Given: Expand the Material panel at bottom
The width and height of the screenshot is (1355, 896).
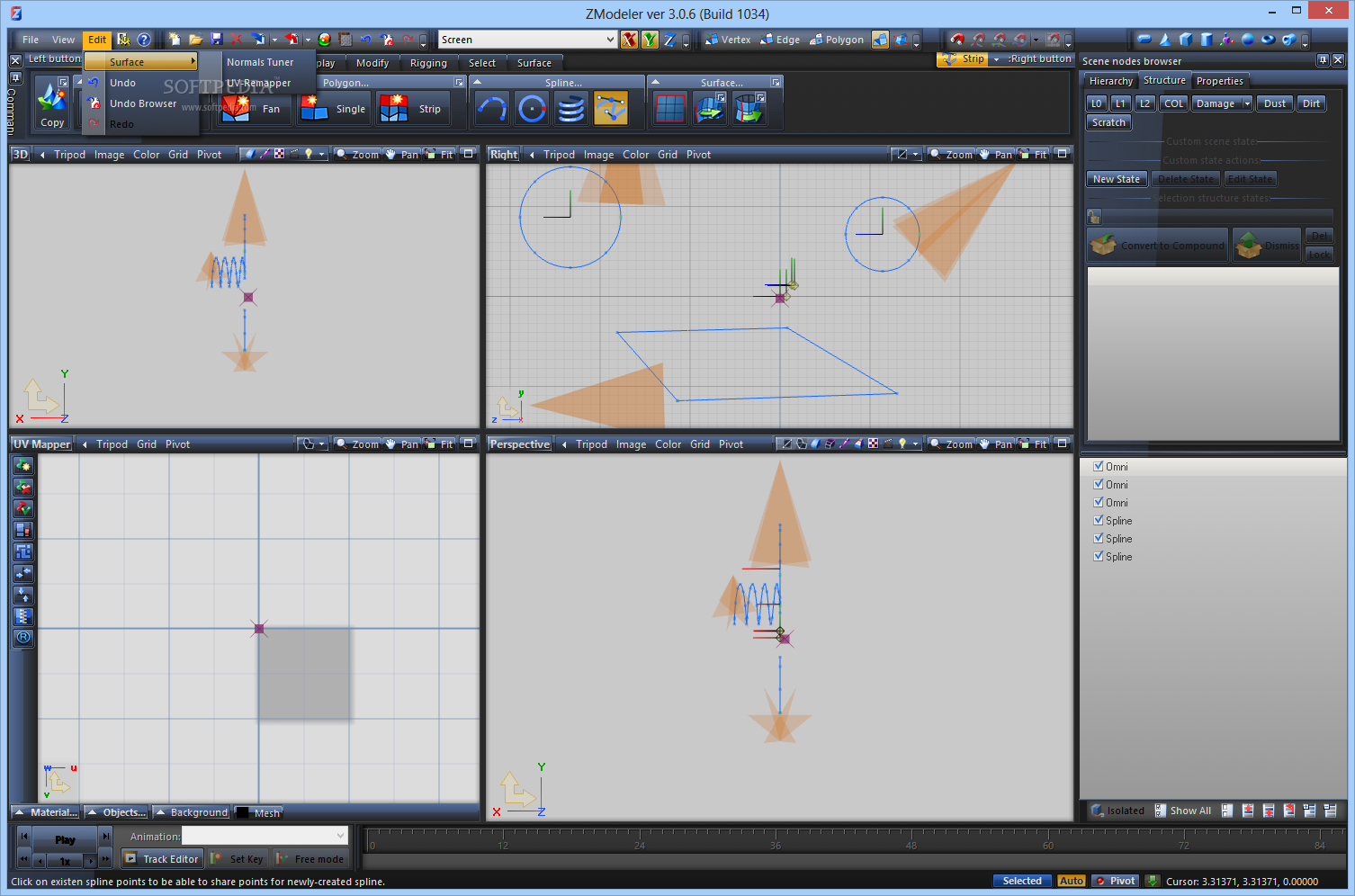Looking at the screenshot, I should pyautogui.click(x=47, y=812).
